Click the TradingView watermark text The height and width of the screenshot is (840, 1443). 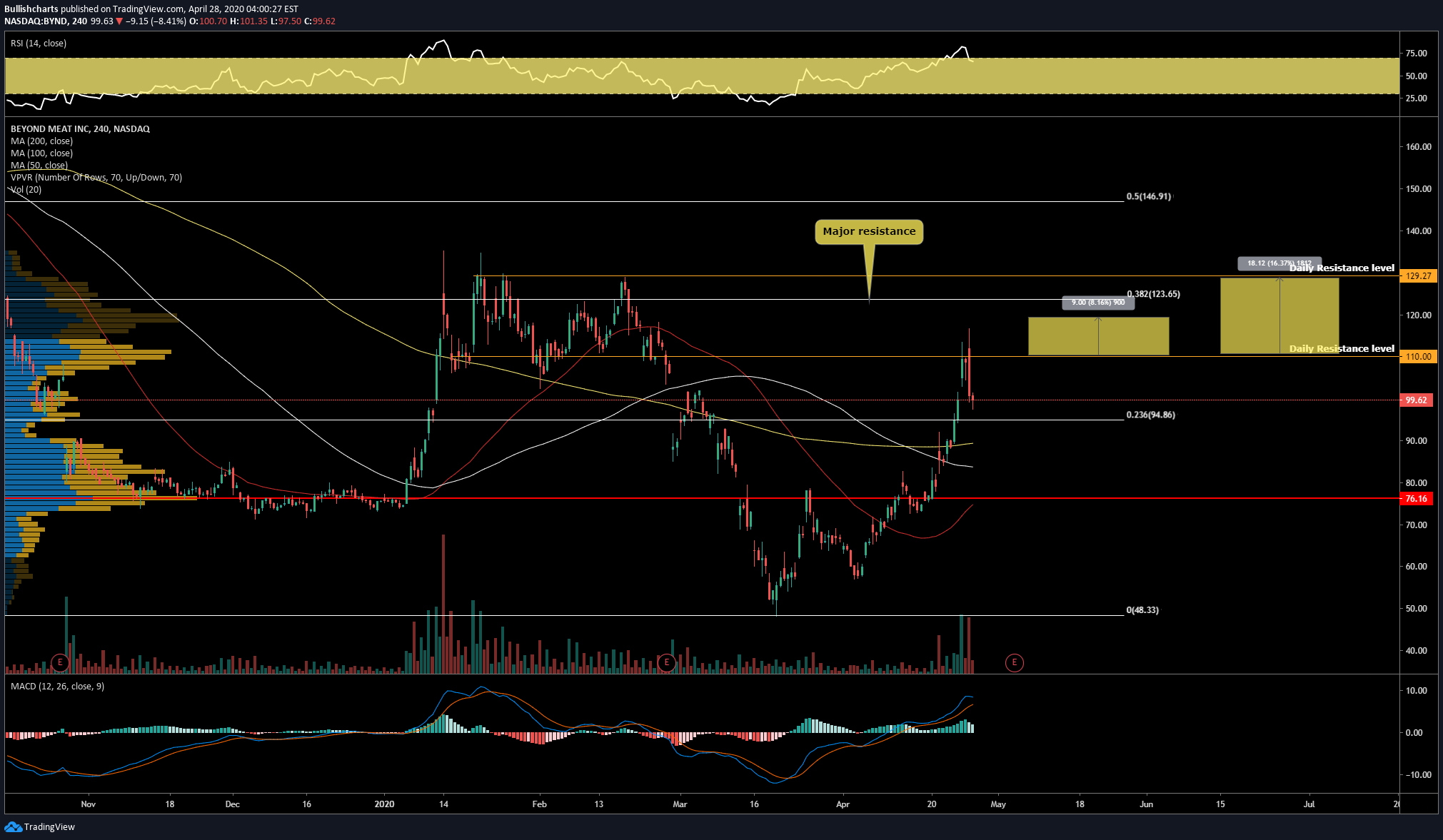click(x=49, y=827)
